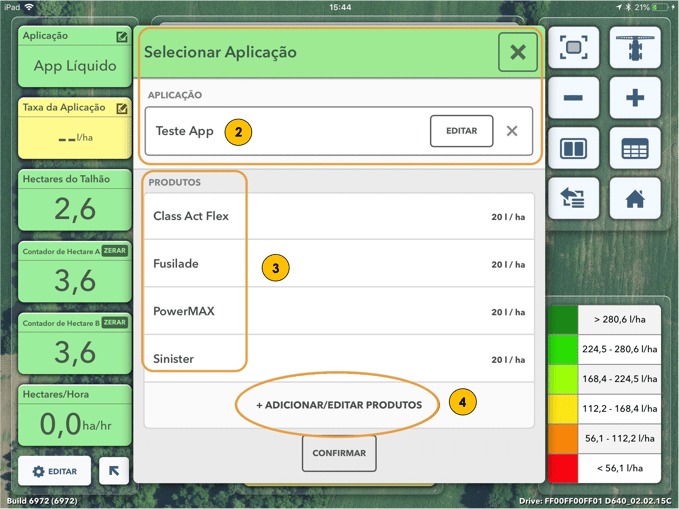
Task: Remove the Teste App selection
Action: click(x=512, y=131)
